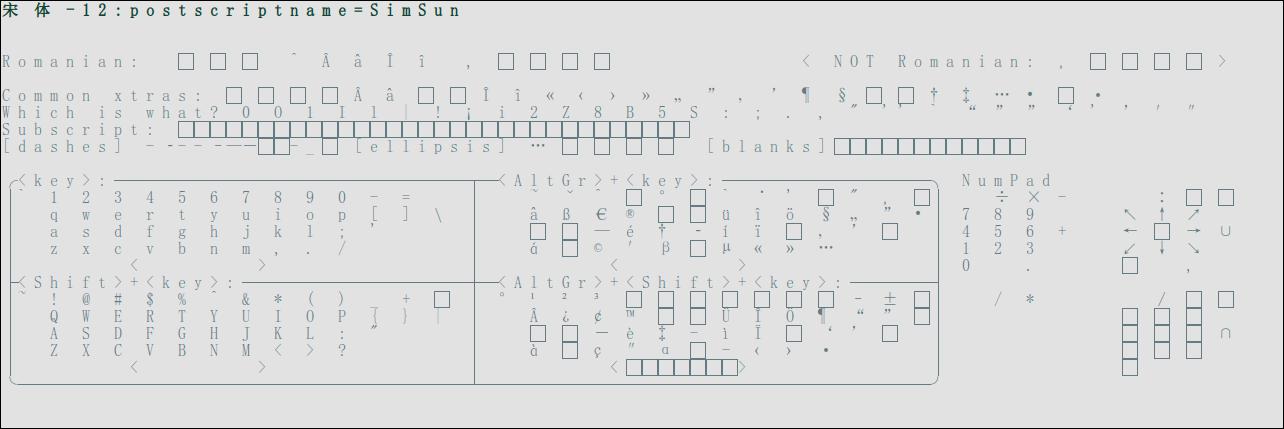This screenshot has height=429, width=1284.
Task: Click the row of boxes after Subscript
Action: (433, 130)
